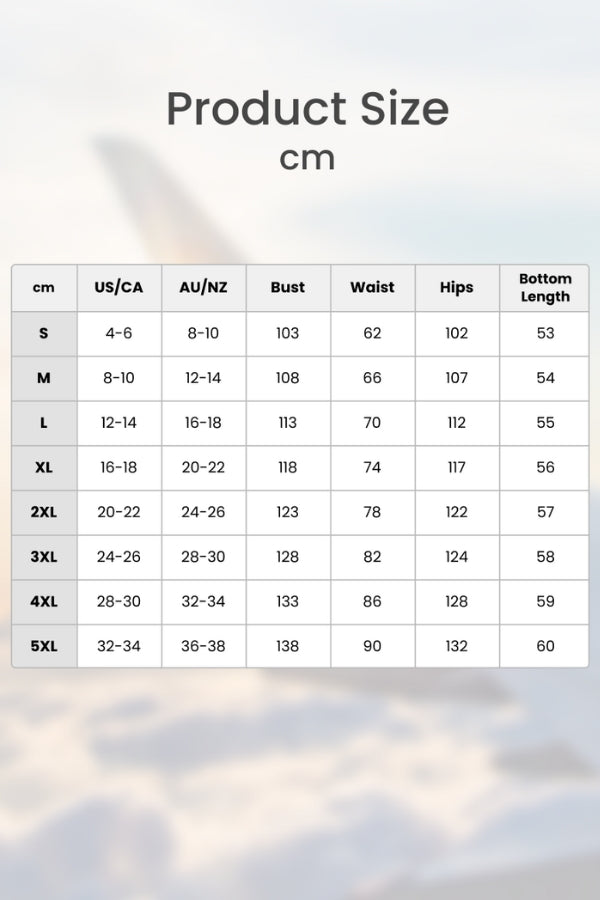Screen dimensions: 600x900
Task: Select the XL size row label
Action: pyautogui.click(x=44, y=467)
